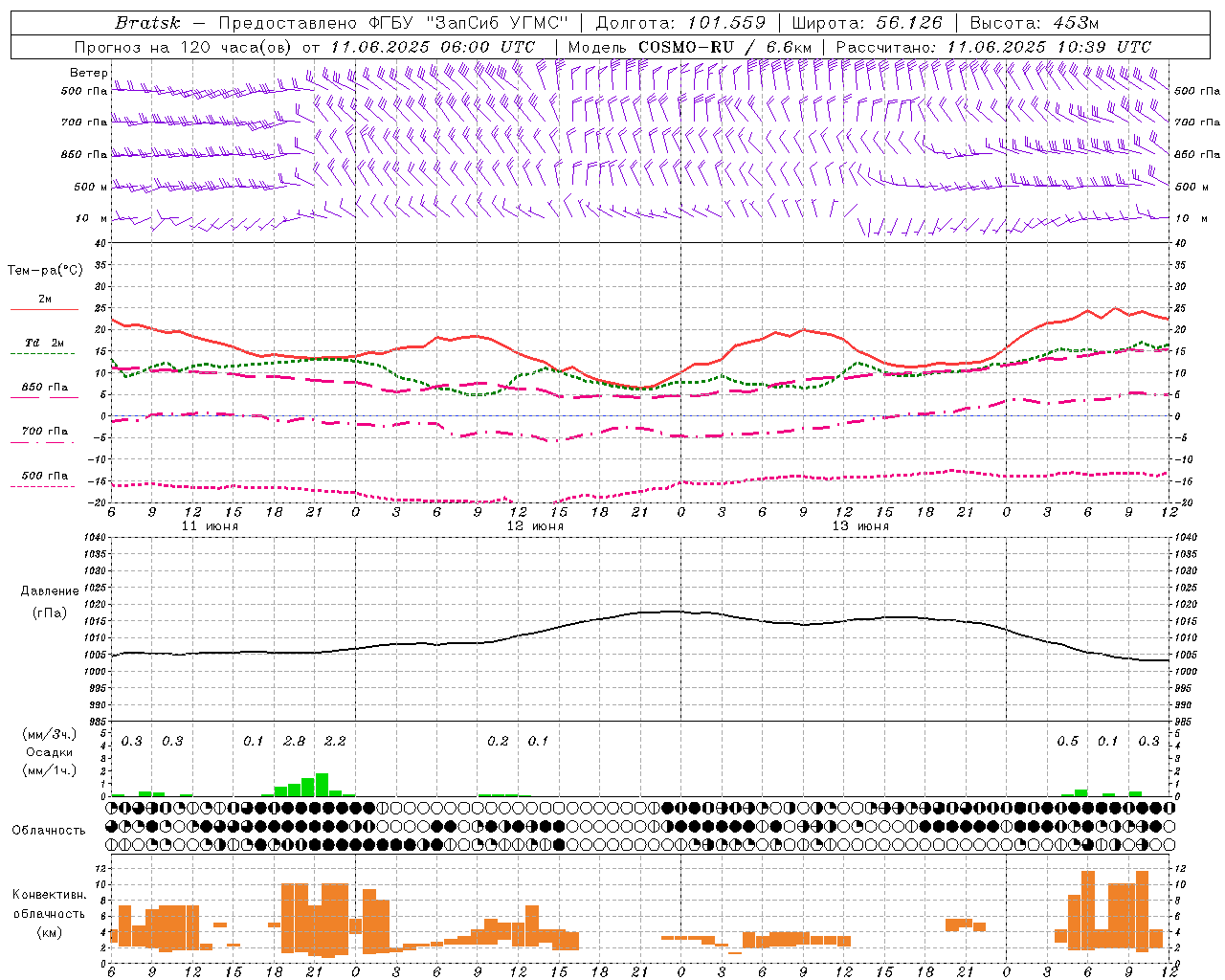Screen dimensions: 1225x980
Task: Click the (км) unit under convective cloudiness
Action: click(49, 932)
